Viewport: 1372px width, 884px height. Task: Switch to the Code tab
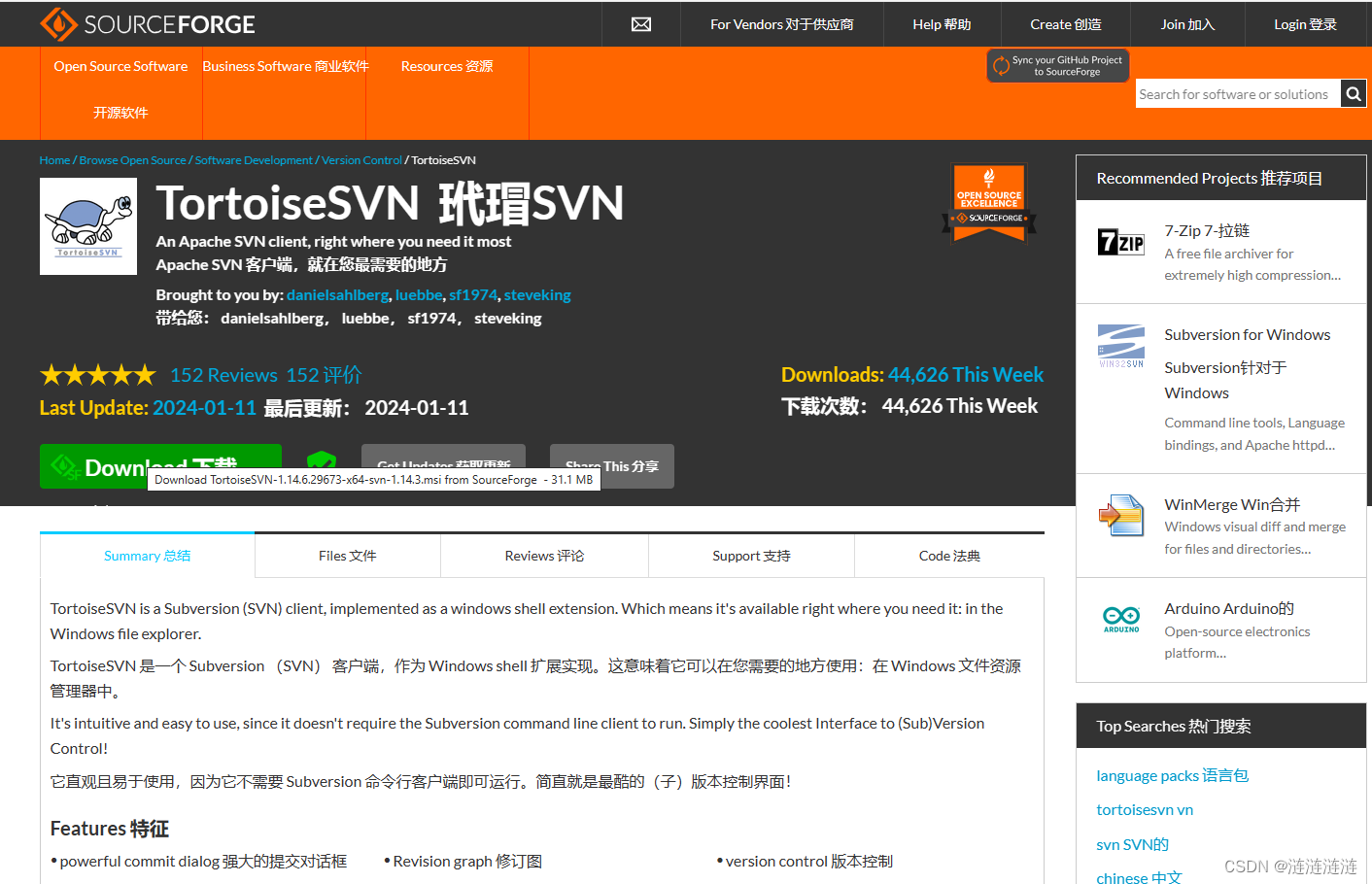point(949,556)
